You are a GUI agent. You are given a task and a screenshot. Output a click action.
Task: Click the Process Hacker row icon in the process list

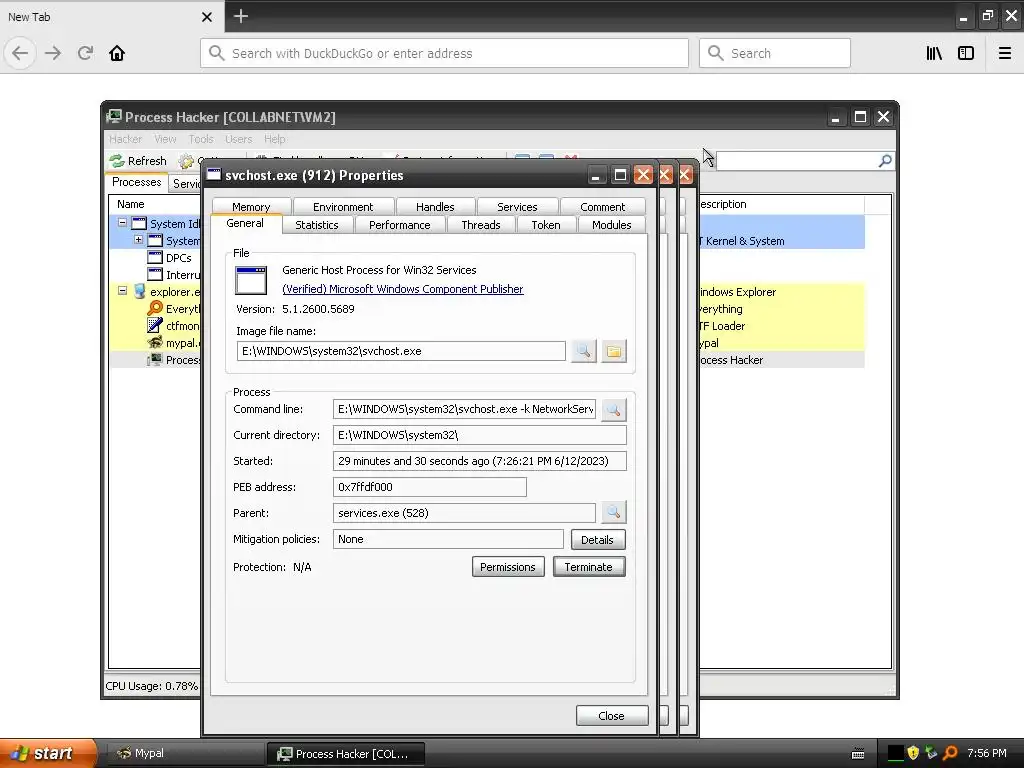pos(155,359)
